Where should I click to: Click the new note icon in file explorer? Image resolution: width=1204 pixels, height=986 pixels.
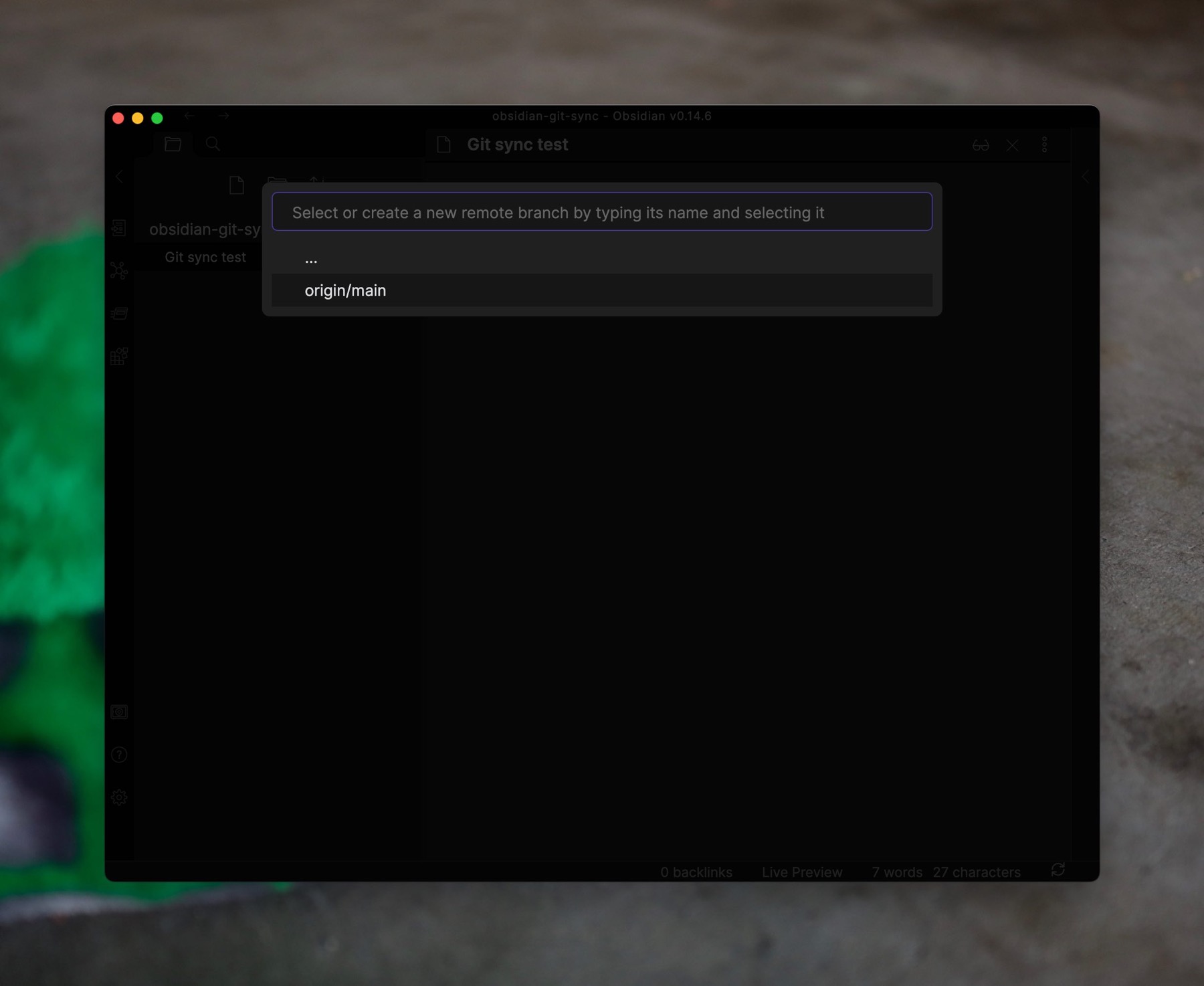pyautogui.click(x=236, y=185)
